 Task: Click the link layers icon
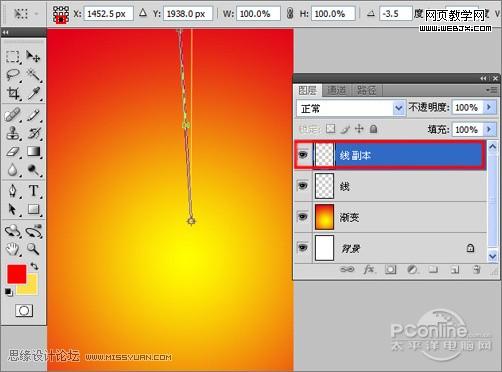coord(347,269)
